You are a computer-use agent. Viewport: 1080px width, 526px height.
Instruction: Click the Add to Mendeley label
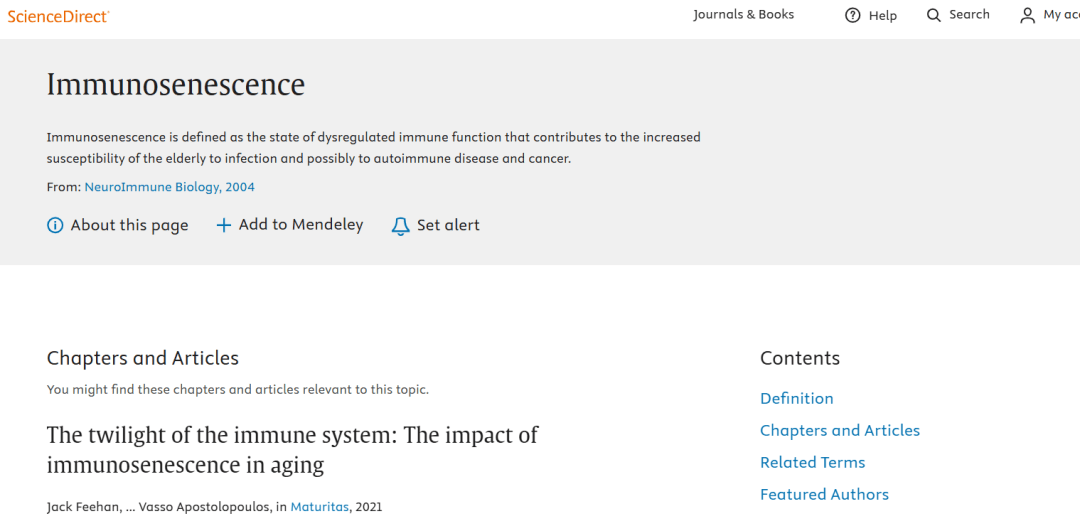[x=301, y=224]
